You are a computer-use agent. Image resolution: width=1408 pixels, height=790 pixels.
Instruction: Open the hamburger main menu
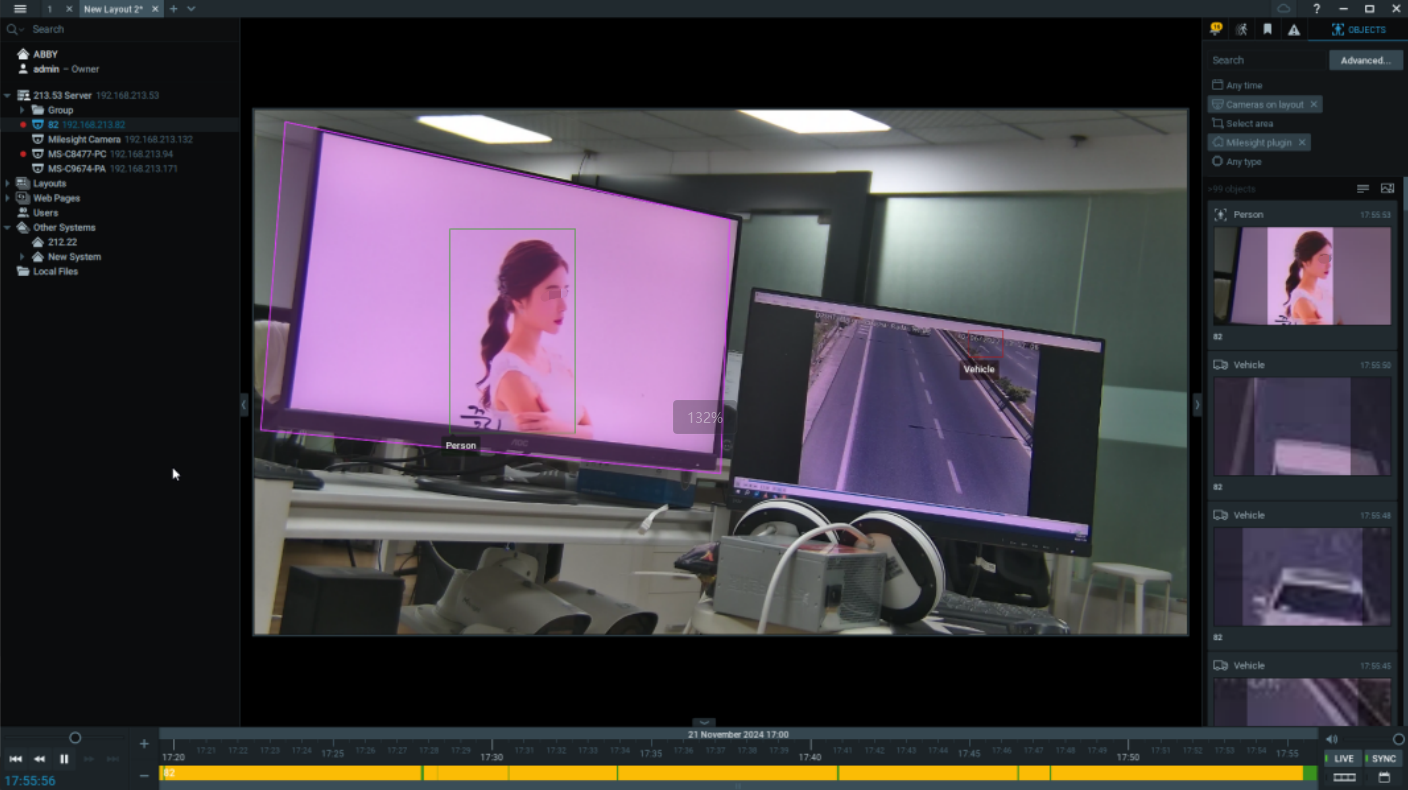[x=20, y=9]
